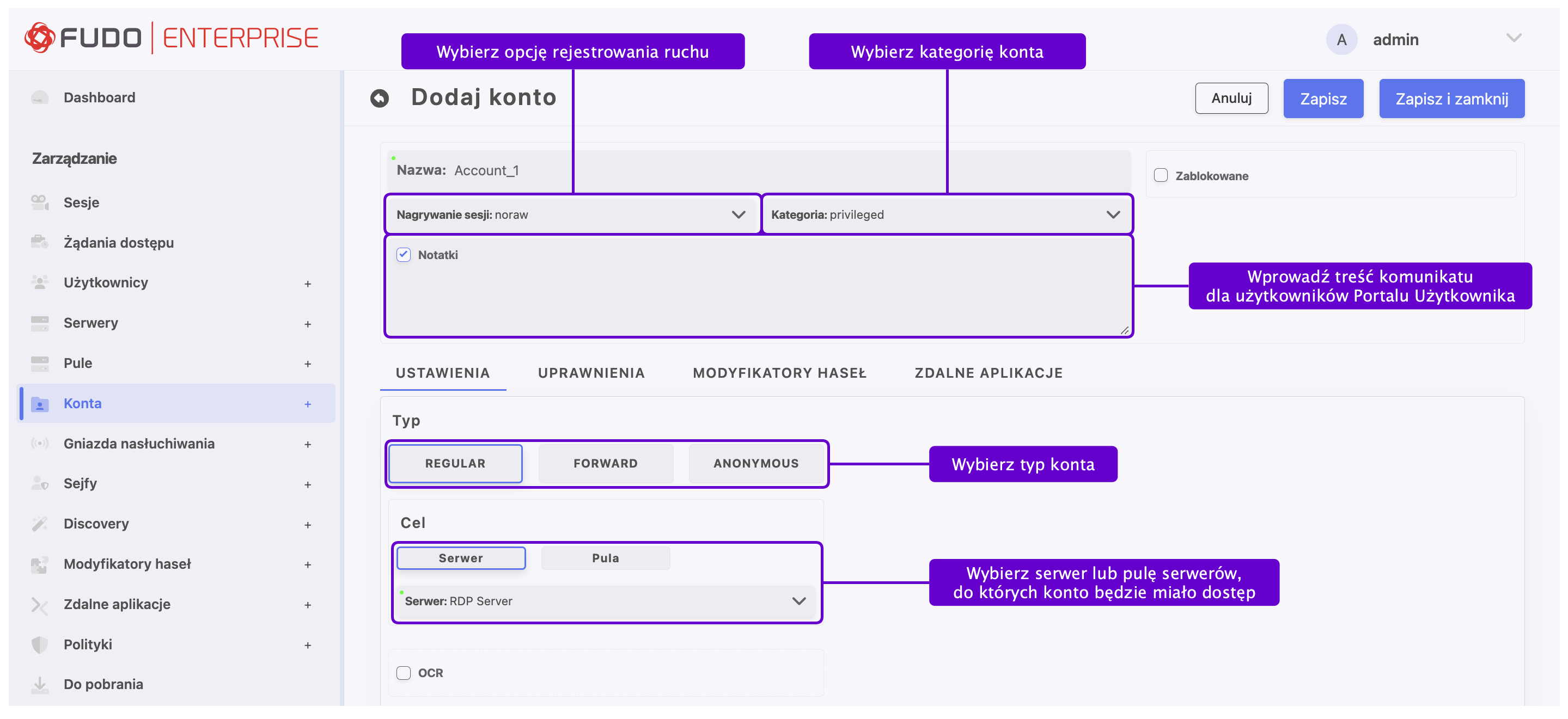
Task: Enable the Zablokowane checkbox
Action: (x=1161, y=176)
